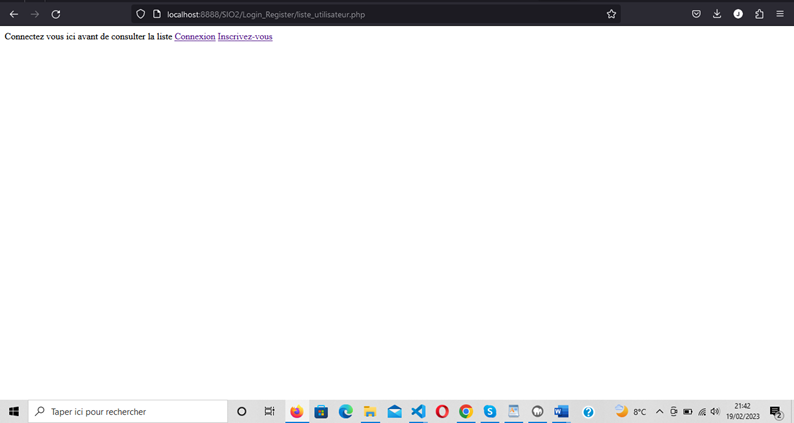Viewport: 794px width, 423px height.
Task: Open the notification center icon
Action: (776, 412)
